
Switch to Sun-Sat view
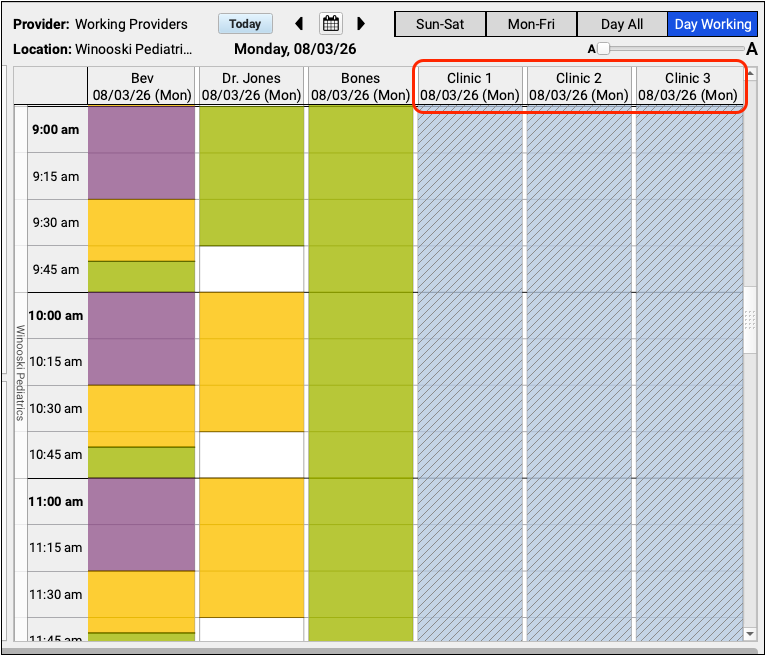point(440,24)
